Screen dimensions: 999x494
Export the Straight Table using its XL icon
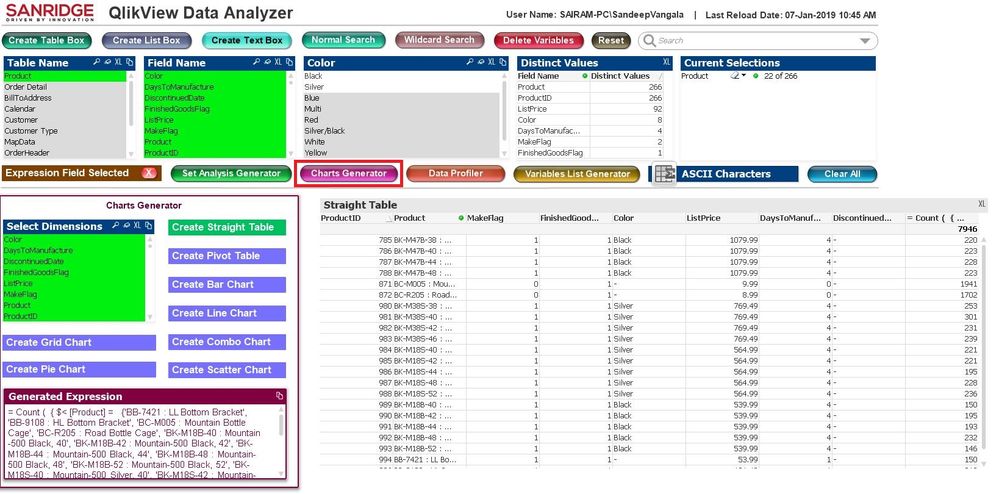[x=982, y=204]
